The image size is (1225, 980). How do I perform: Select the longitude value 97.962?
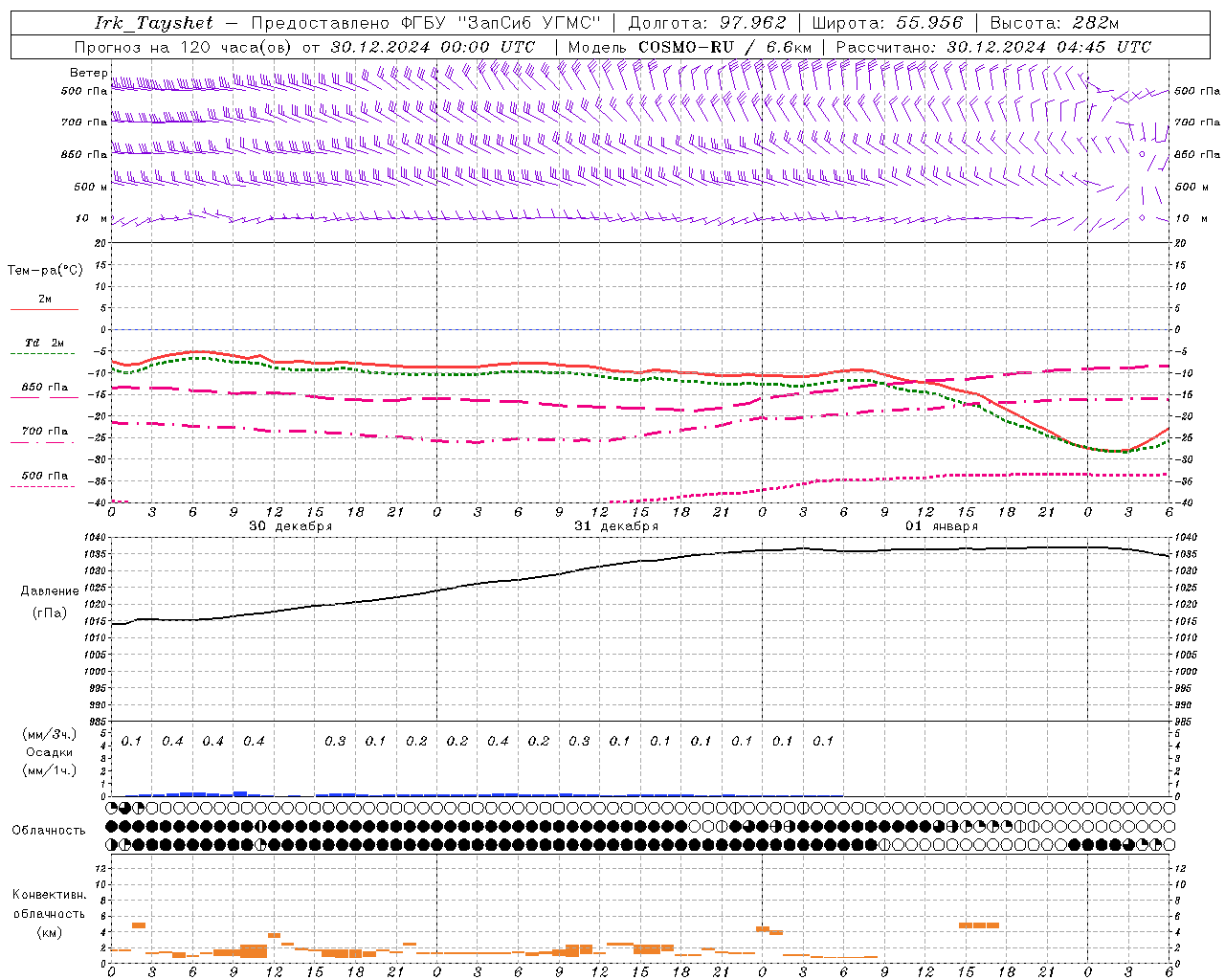[752, 23]
